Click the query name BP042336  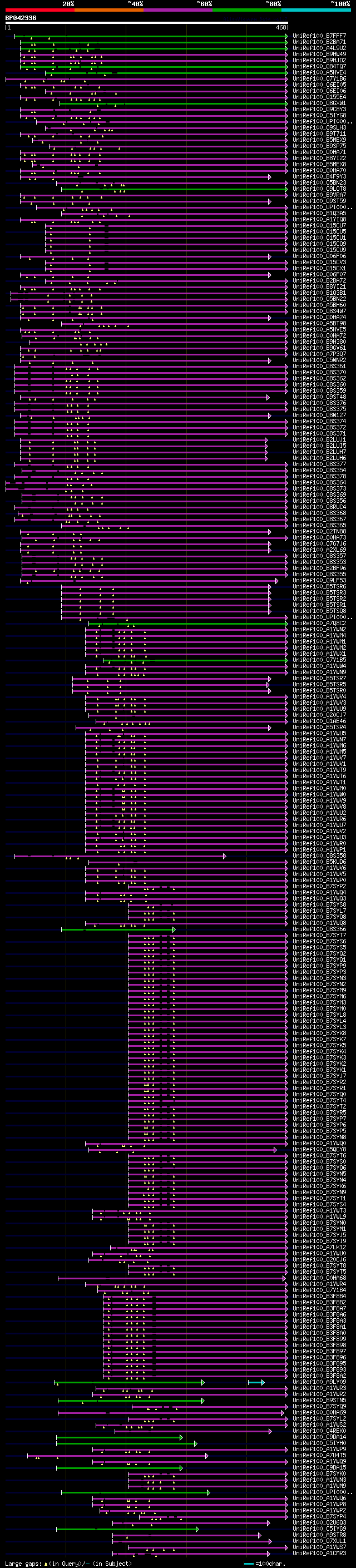pos(21,18)
